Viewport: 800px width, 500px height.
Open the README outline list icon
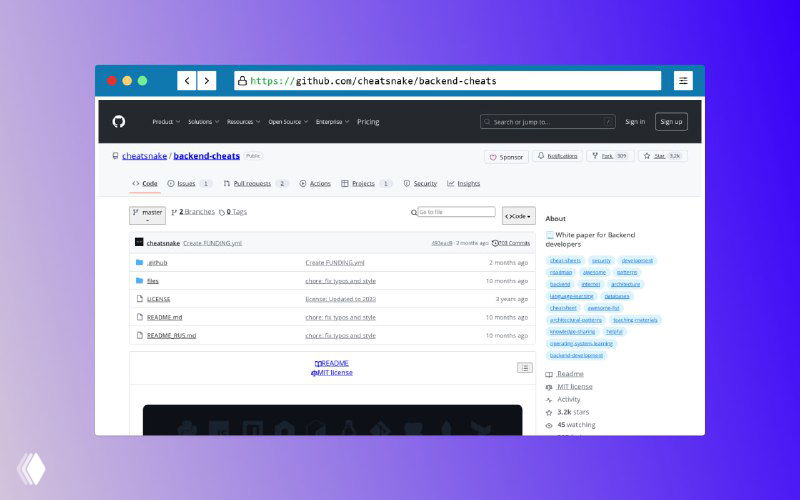tap(524, 368)
